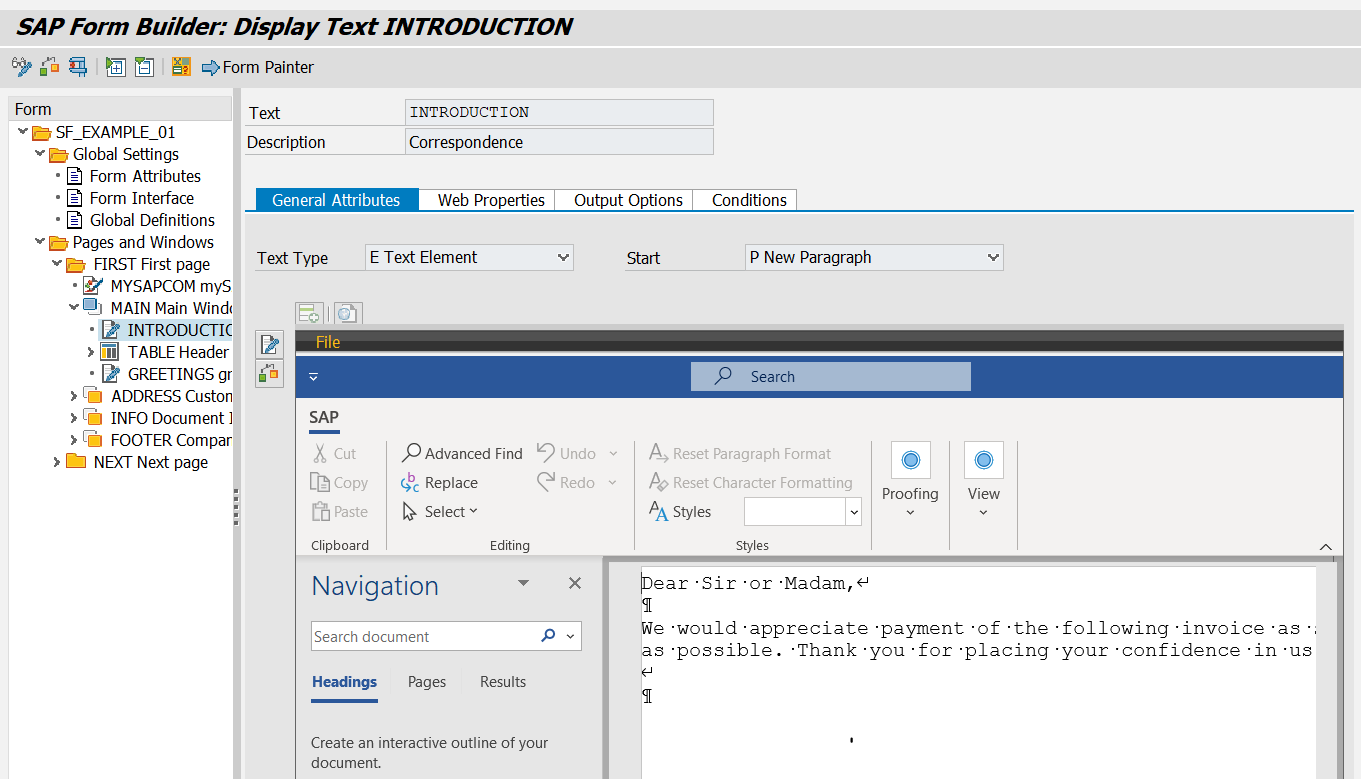Open the Start paragraph dropdown
This screenshot has height=779, width=1361.
[x=993, y=257]
